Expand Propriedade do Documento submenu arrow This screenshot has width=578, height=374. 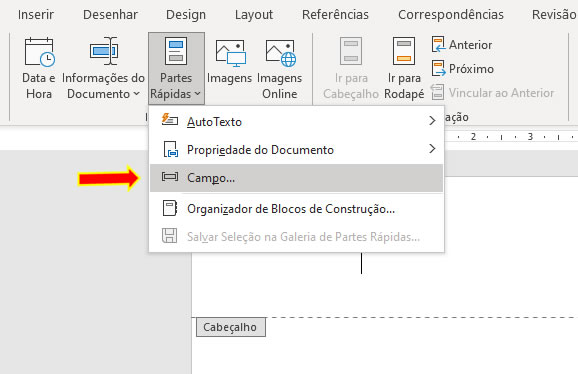(432, 148)
